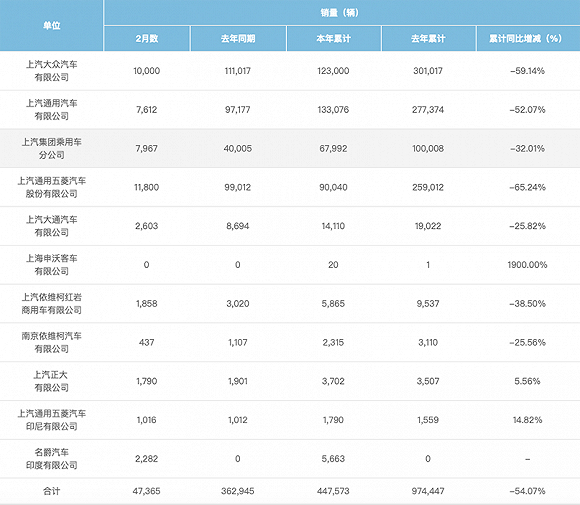The image size is (580, 505).
Task: Select 上汽通用五菱汽车股份有限公司 row name
Action: tap(51, 187)
